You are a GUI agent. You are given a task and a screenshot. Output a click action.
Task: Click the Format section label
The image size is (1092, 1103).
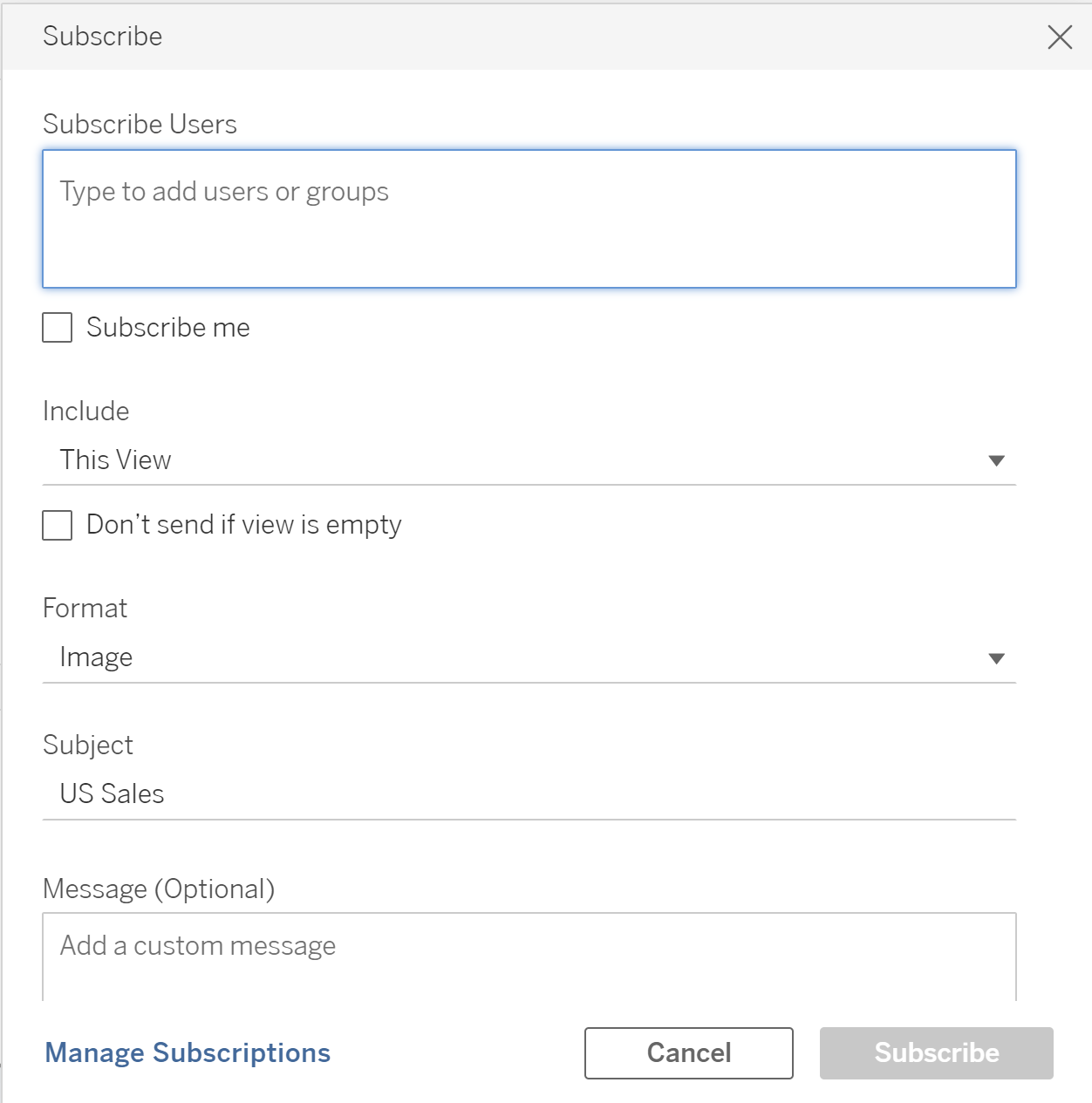click(85, 609)
